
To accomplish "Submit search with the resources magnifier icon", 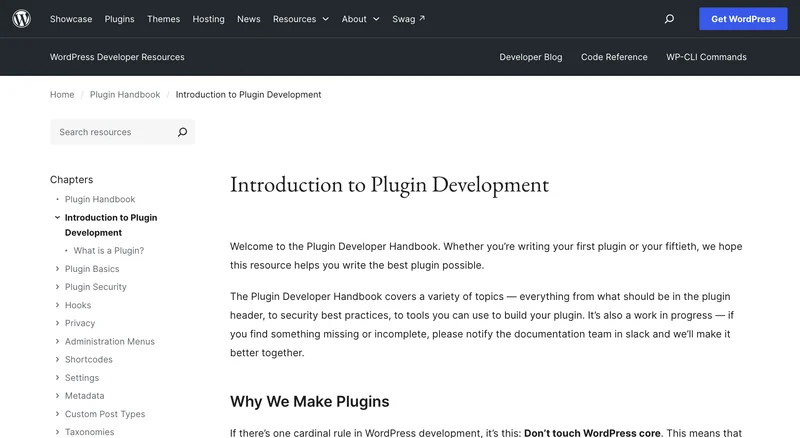I will (182, 132).
